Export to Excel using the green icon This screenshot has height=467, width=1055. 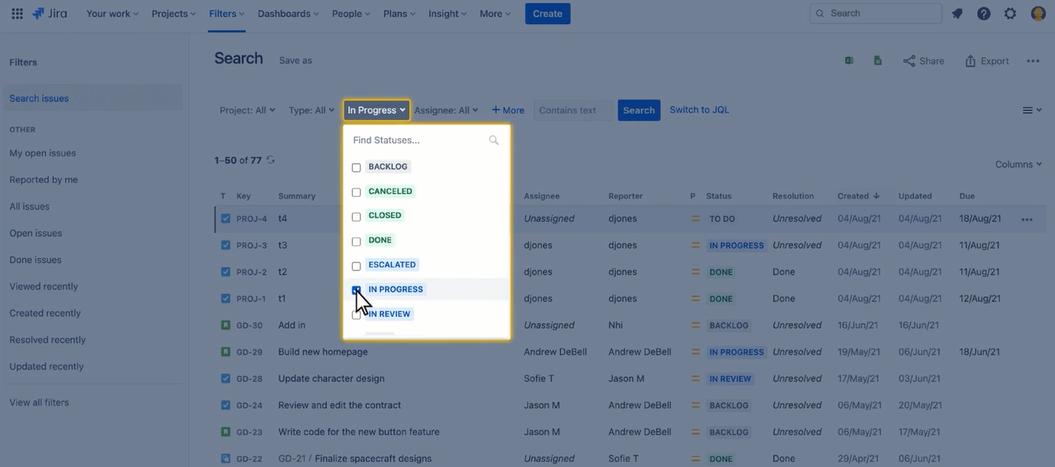coord(849,61)
